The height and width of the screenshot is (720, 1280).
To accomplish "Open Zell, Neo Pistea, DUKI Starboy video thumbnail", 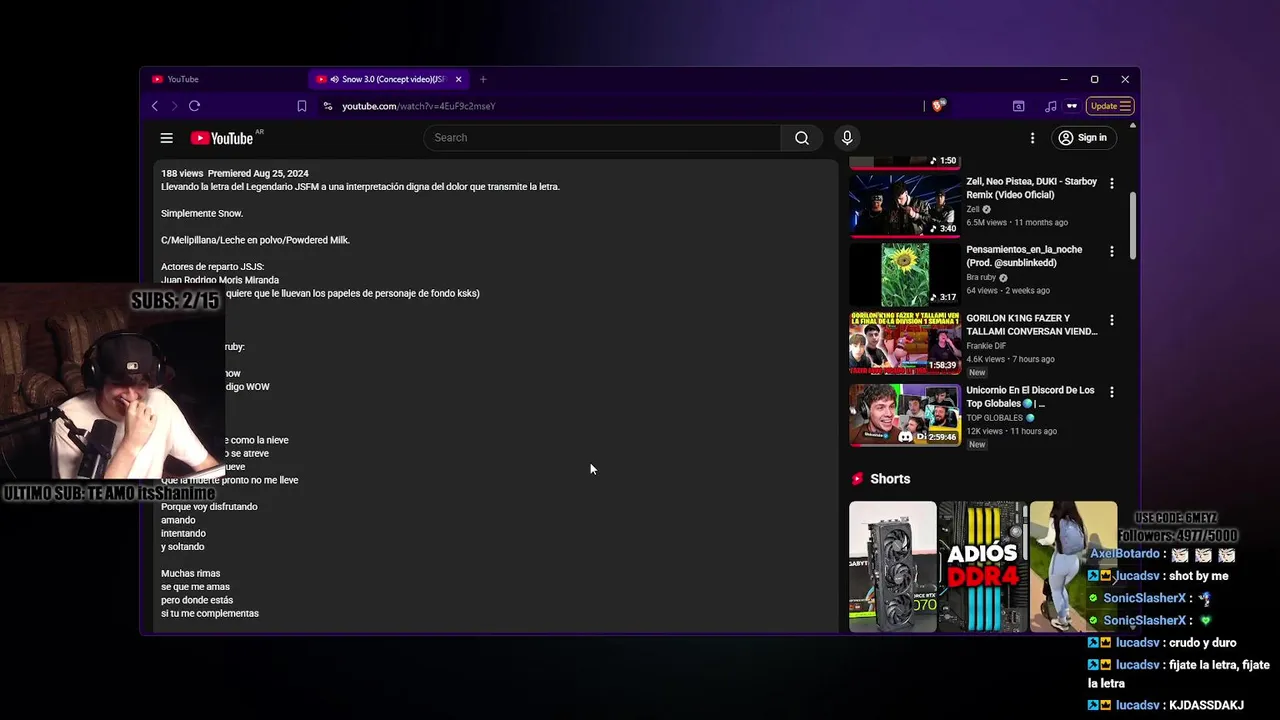I will [x=905, y=204].
